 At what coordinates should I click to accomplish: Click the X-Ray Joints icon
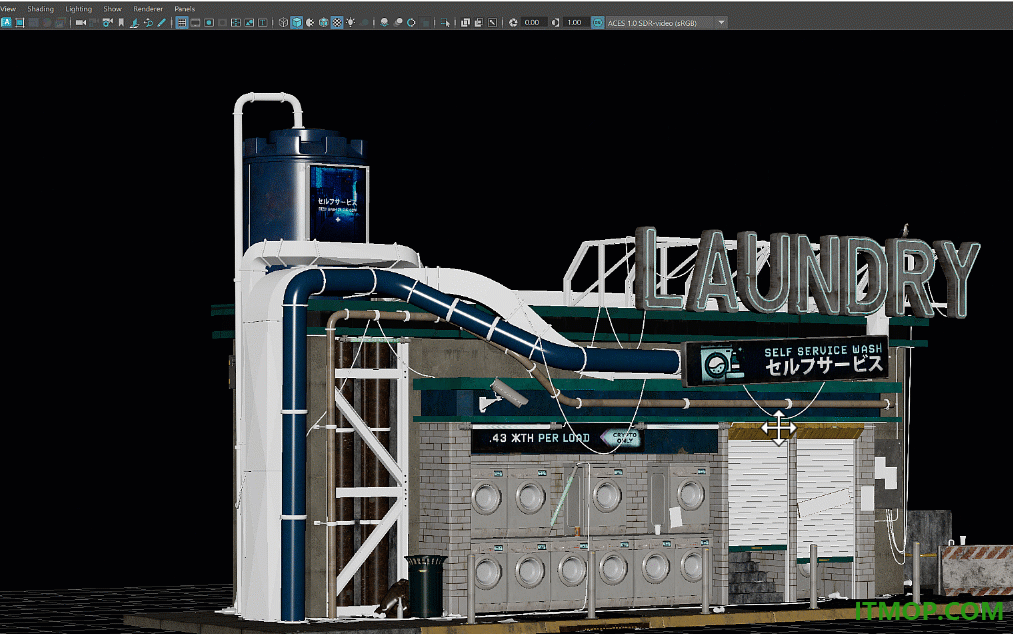click(x=492, y=23)
